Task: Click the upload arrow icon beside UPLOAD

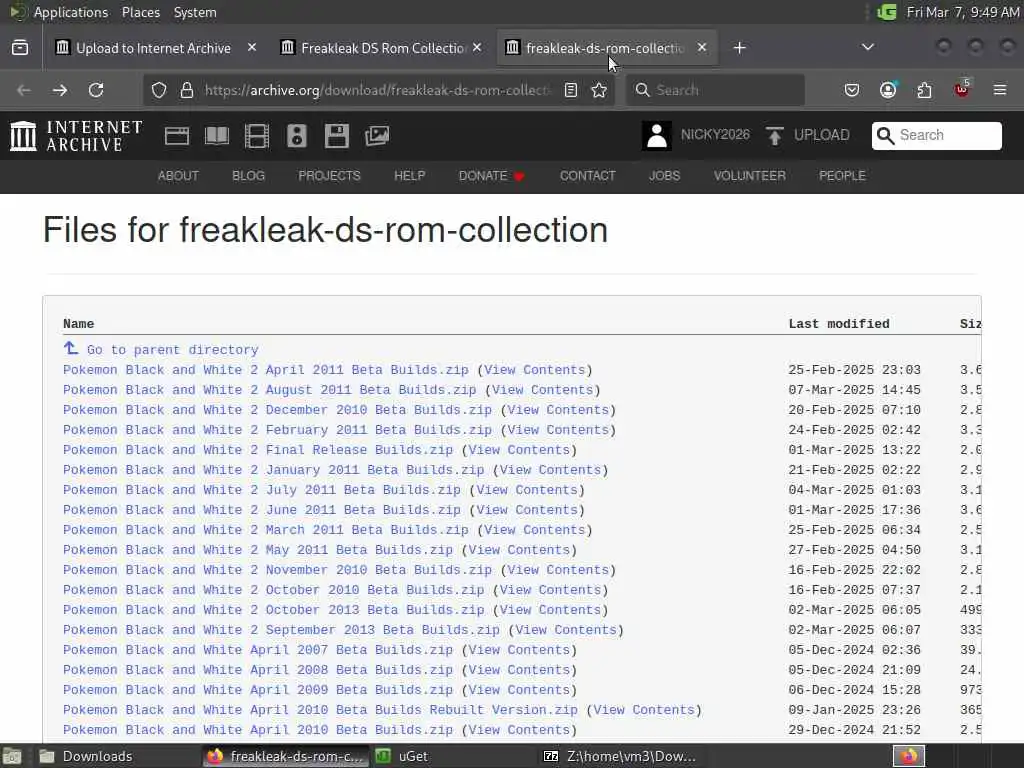Action: coord(775,136)
